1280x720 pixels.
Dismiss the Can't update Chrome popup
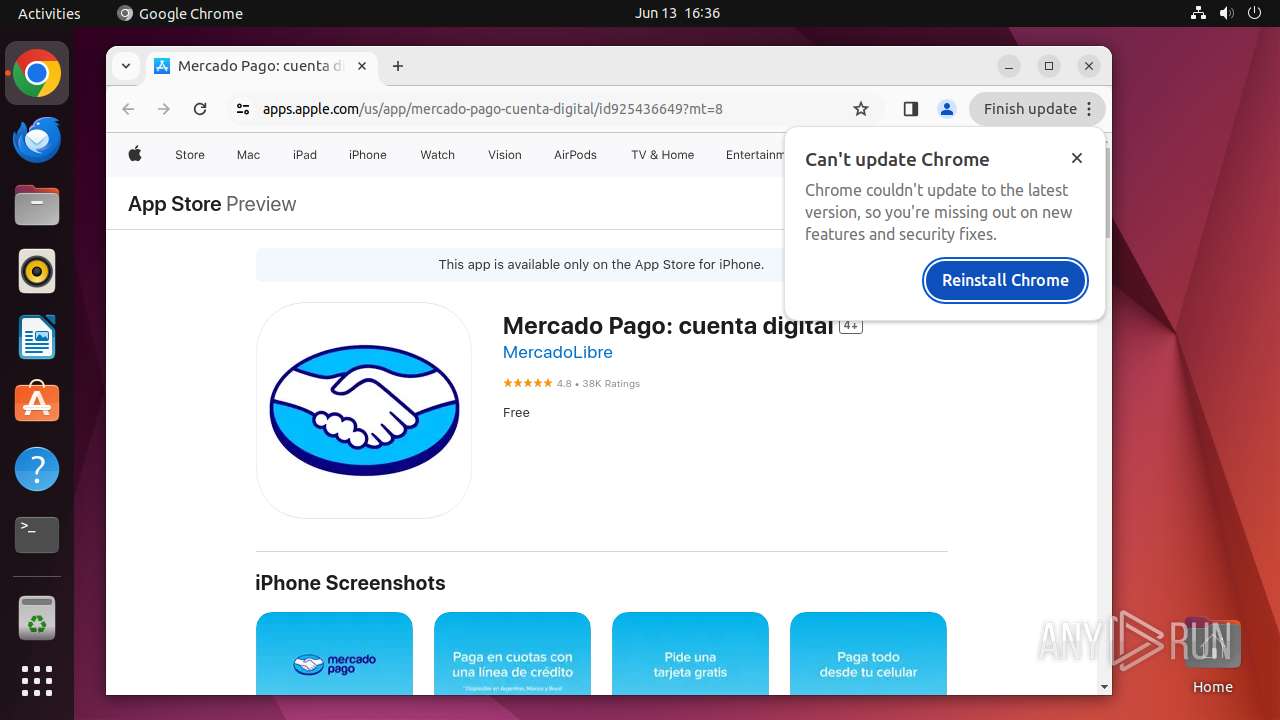[1077, 158]
